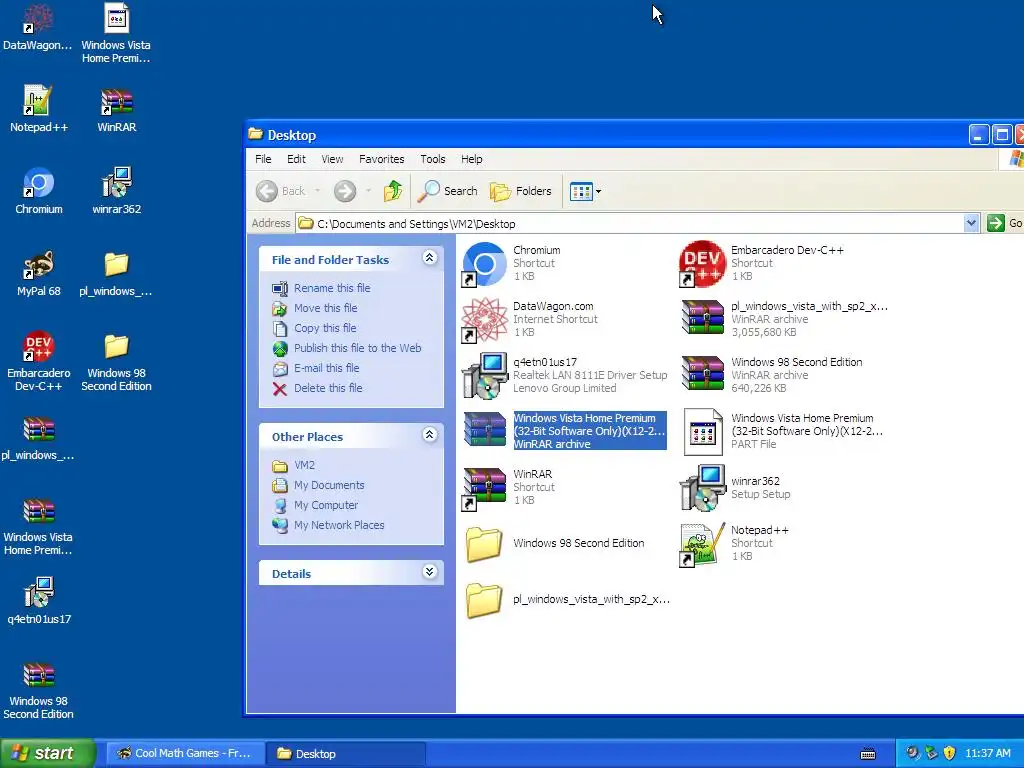Viewport: 1024px width, 768px height.
Task: Select the MyPal 68 desktop icon
Action: click(x=39, y=273)
